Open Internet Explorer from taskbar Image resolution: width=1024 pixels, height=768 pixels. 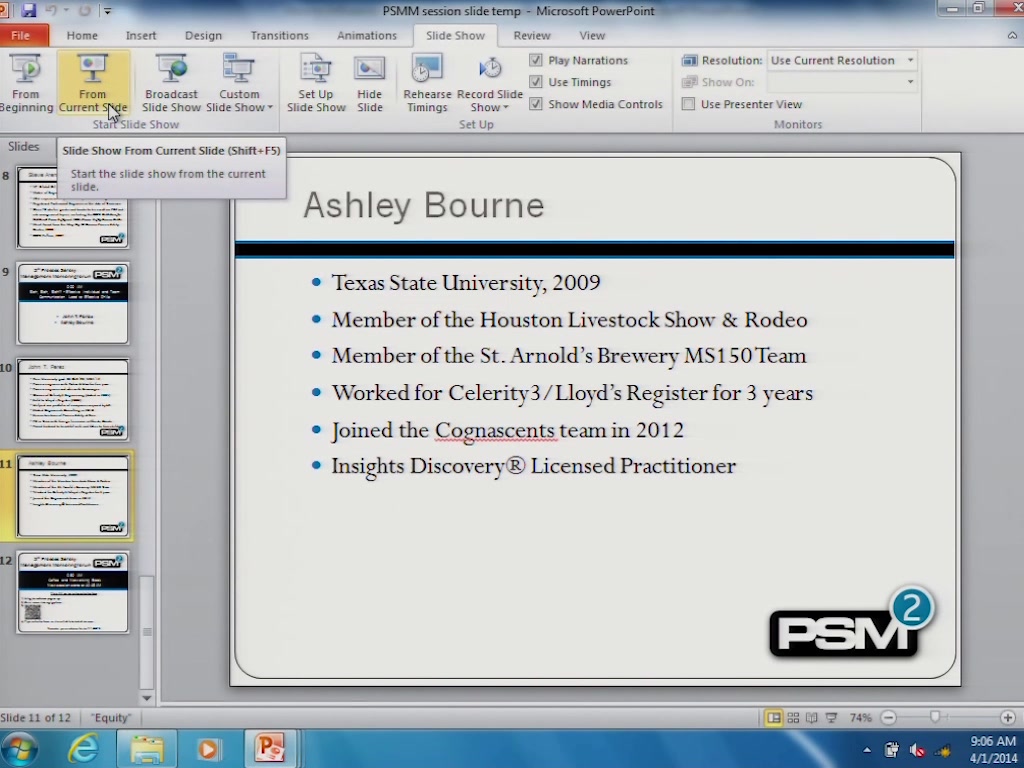[84, 748]
